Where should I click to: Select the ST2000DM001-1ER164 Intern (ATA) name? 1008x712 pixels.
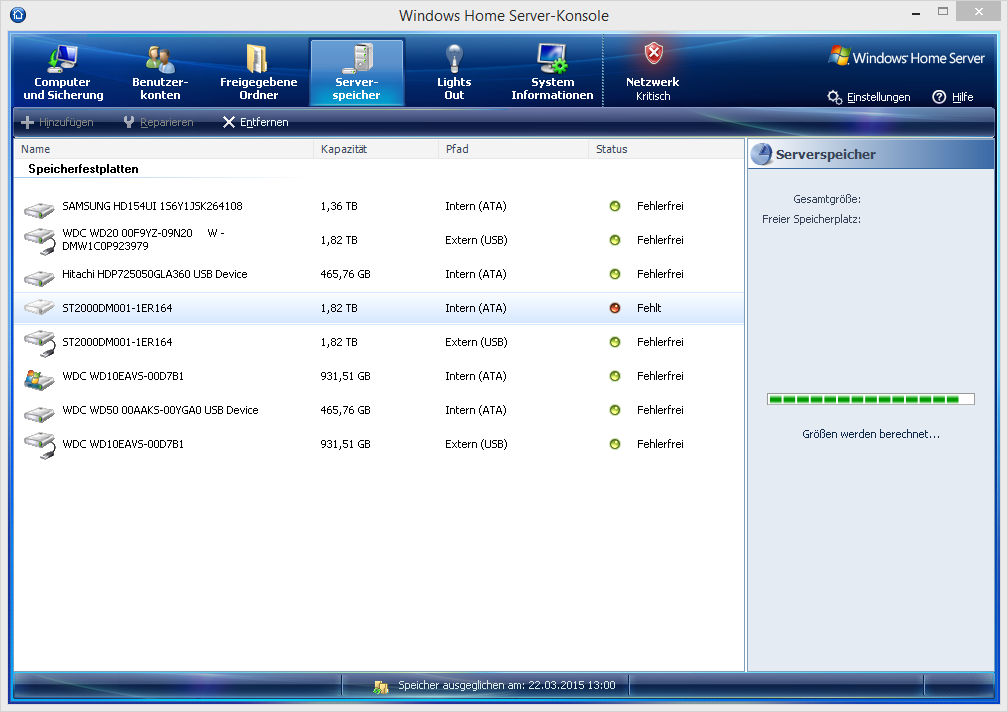118,308
